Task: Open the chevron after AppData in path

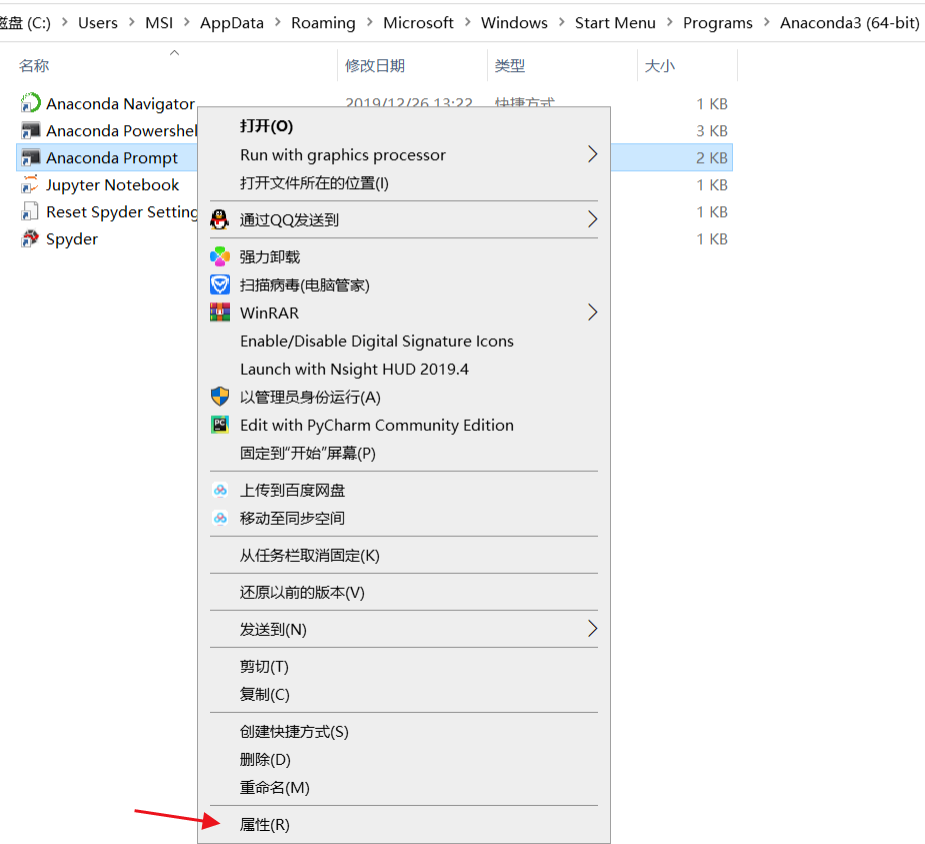Action: pos(277,22)
